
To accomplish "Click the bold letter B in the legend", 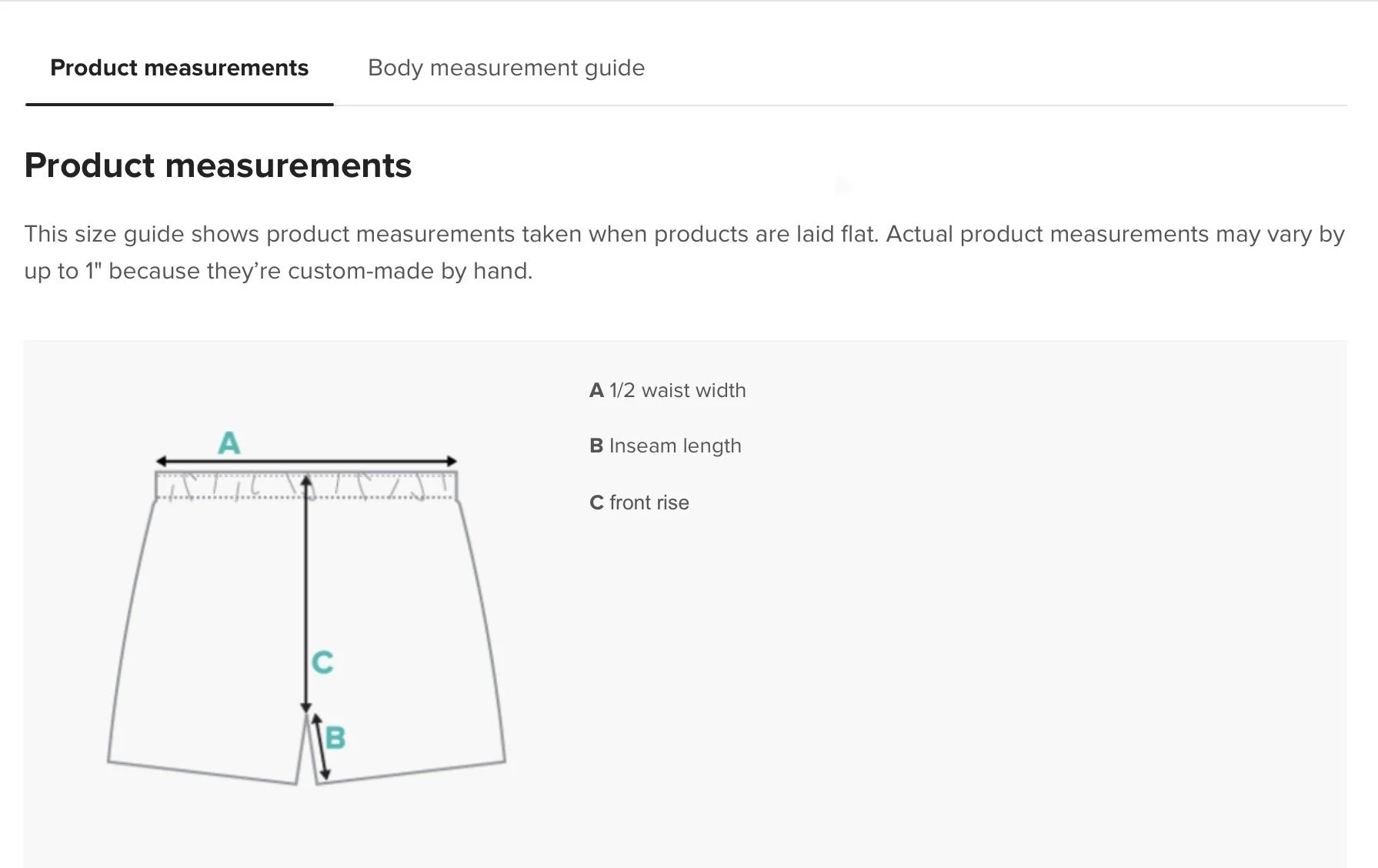I will [x=596, y=446].
